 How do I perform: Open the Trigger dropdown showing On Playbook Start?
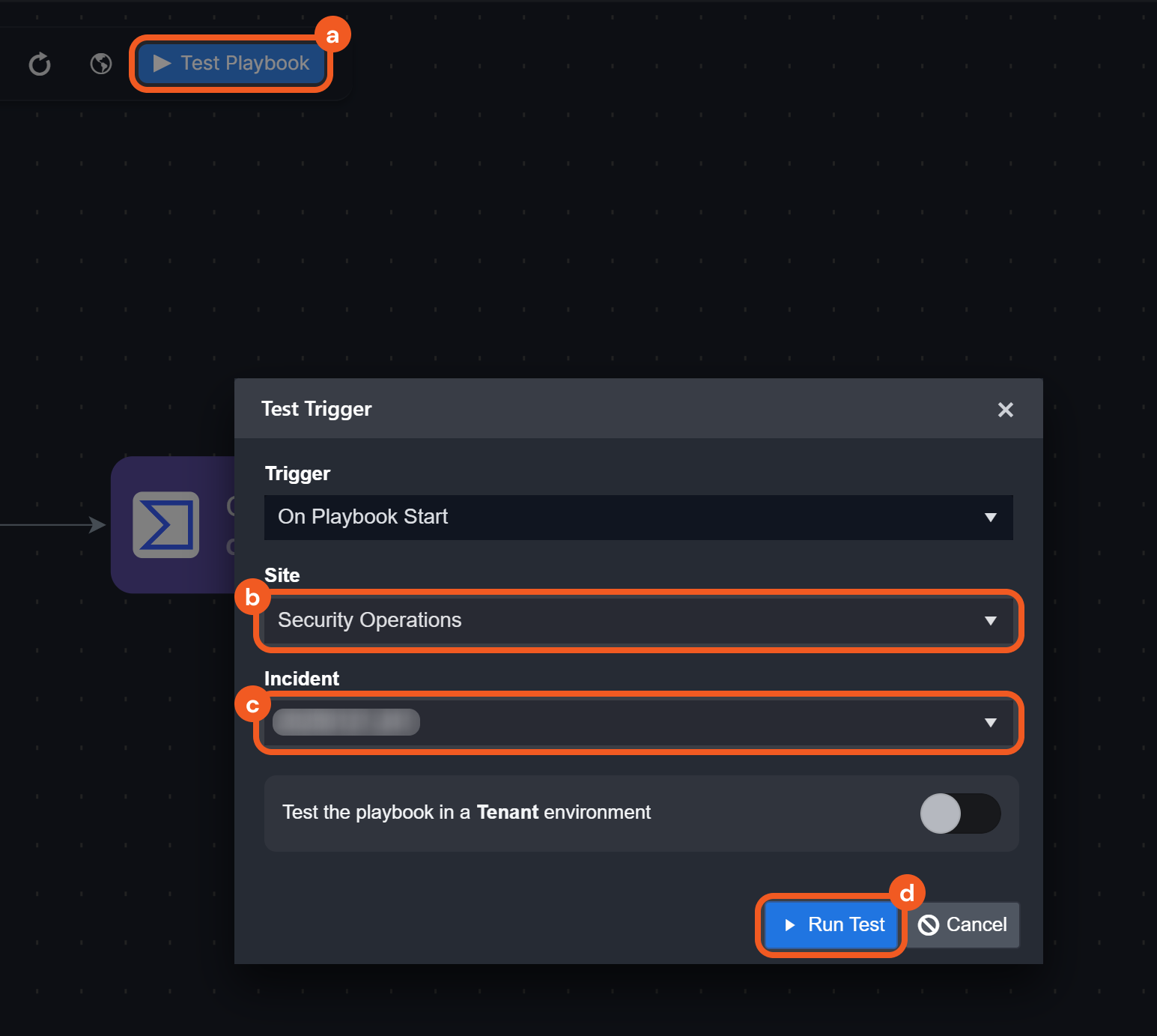638,518
